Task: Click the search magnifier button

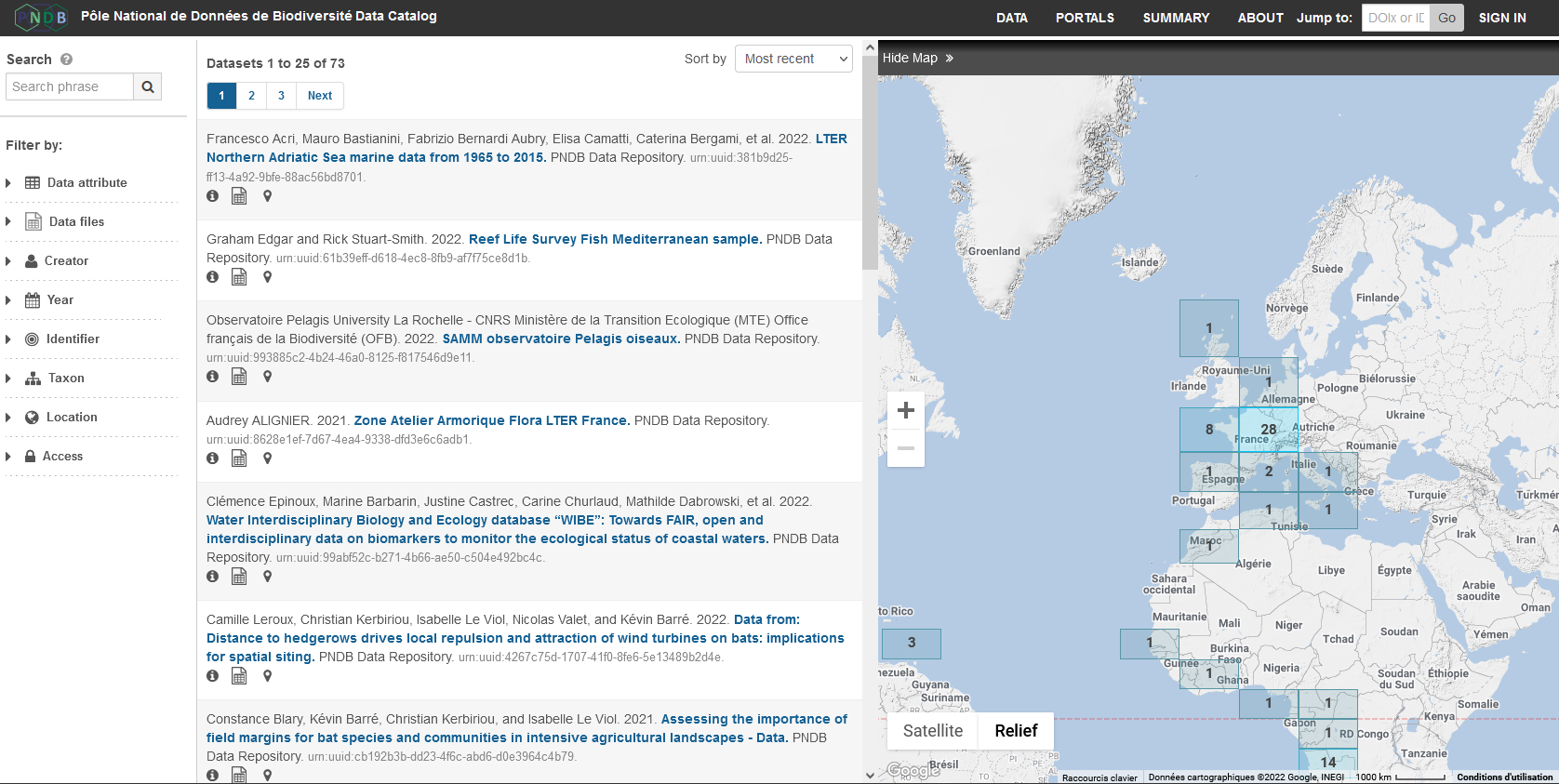Action: (x=148, y=86)
